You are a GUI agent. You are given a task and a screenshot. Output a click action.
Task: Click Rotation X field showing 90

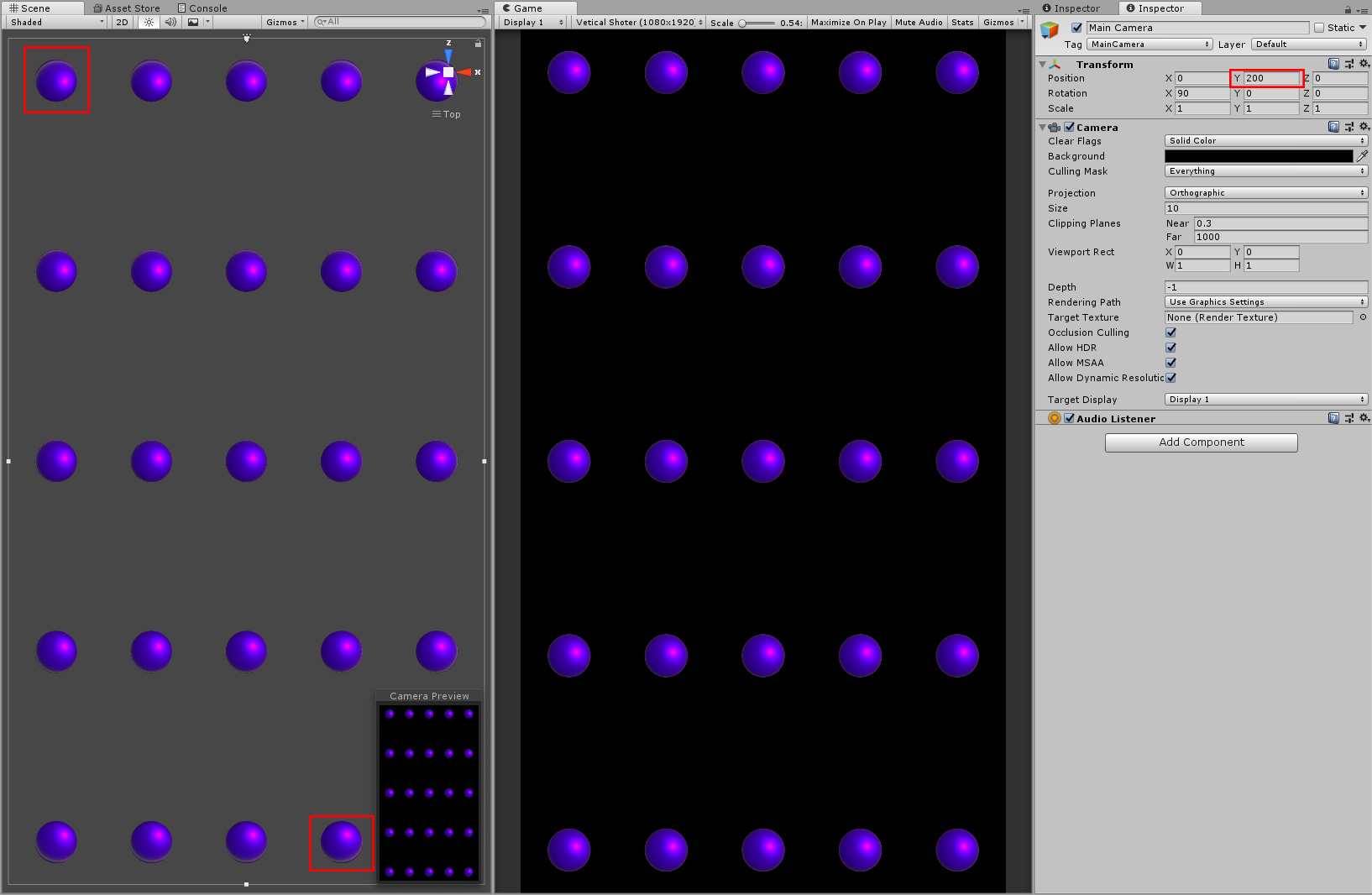pyautogui.click(x=1202, y=93)
